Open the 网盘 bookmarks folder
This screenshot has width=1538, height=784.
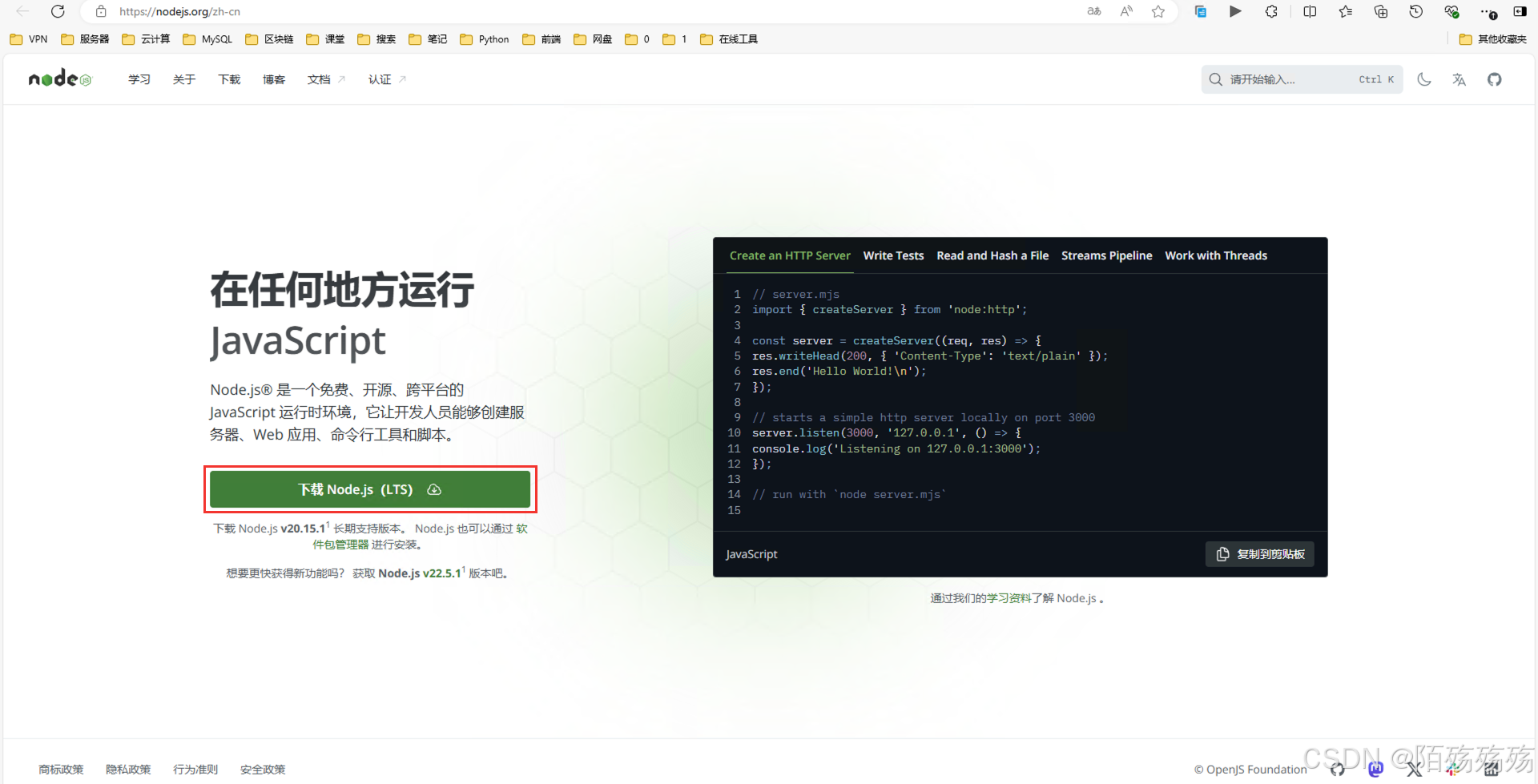point(593,39)
